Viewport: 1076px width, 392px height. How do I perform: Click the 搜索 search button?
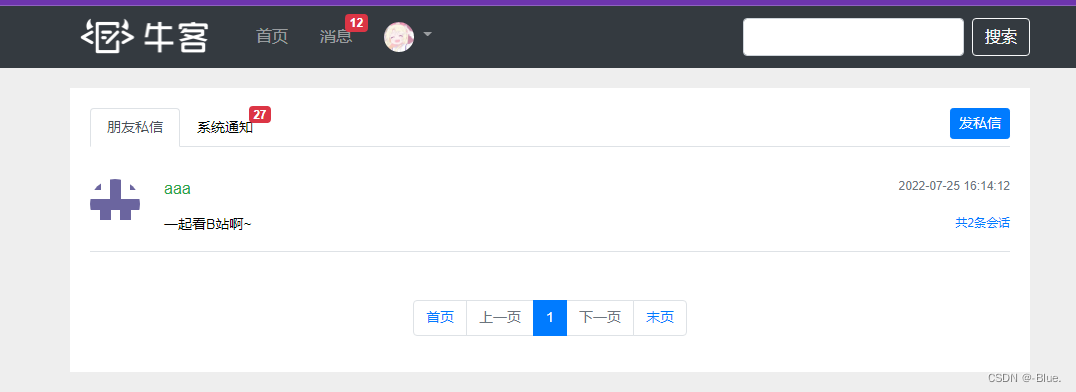pyautogui.click(x=1001, y=37)
